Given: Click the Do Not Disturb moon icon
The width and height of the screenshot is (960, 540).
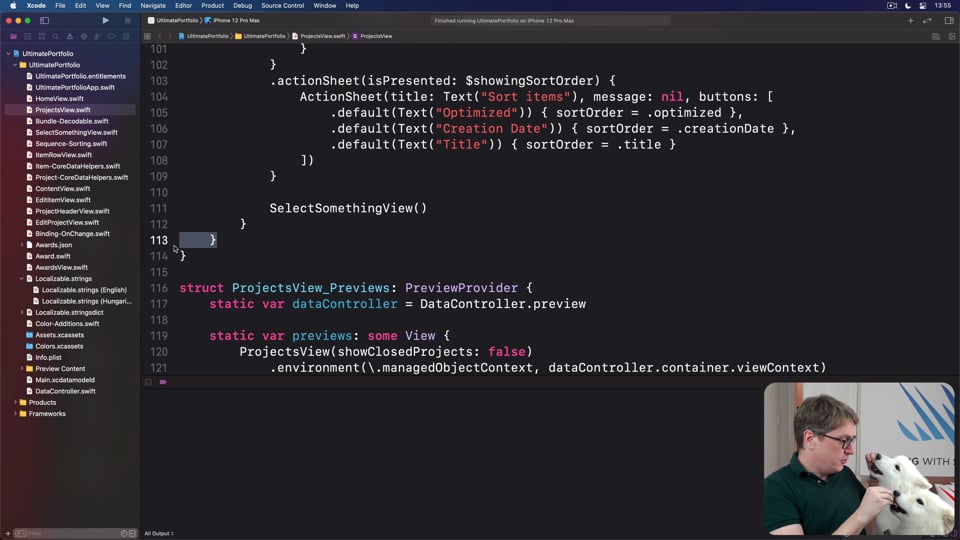Looking at the screenshot, I should click(908, 6).
